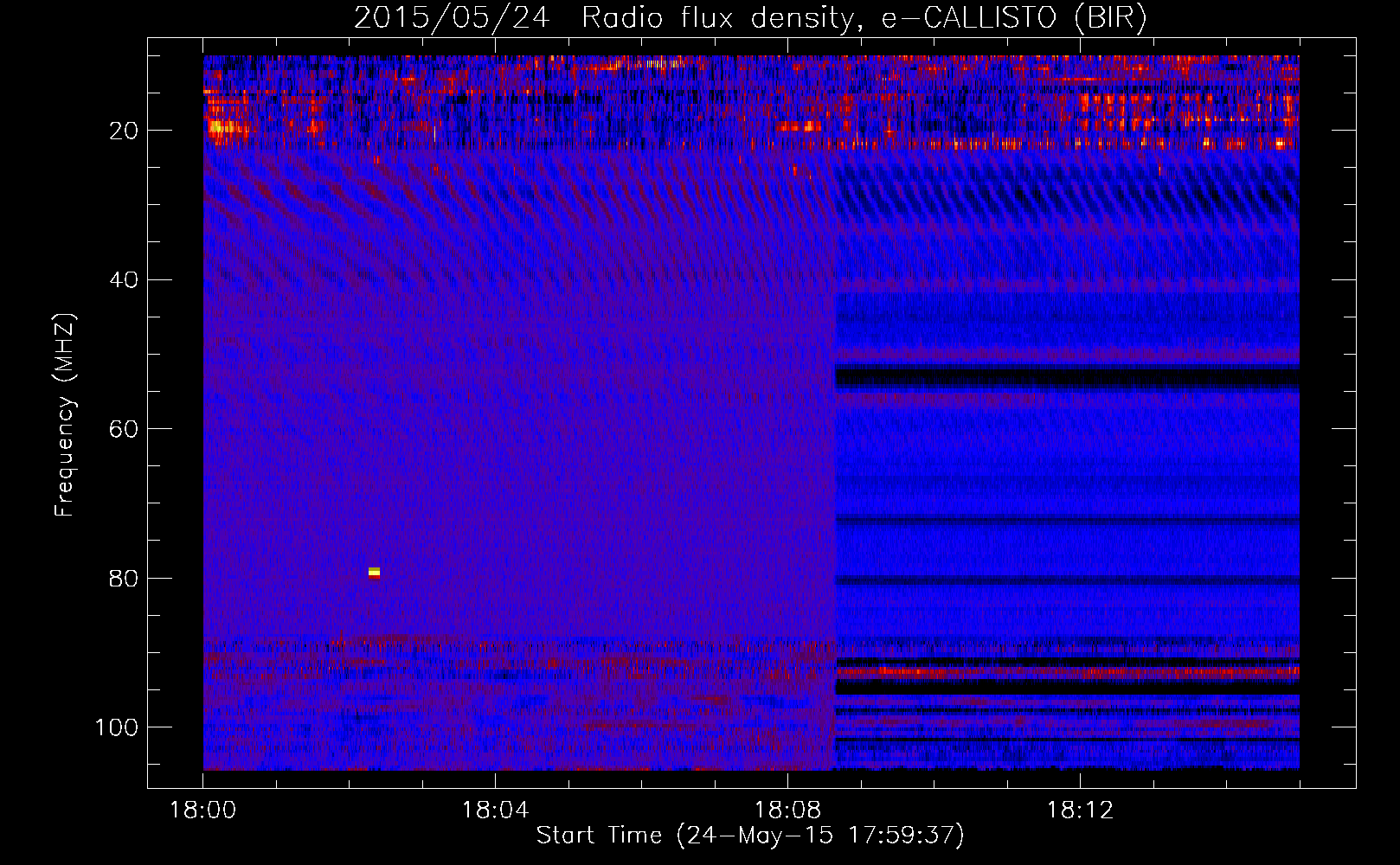Click the small yellow-red spot near 80 MHz
This screenshot has width=1400, height=865.
click(x=374, y=573)
